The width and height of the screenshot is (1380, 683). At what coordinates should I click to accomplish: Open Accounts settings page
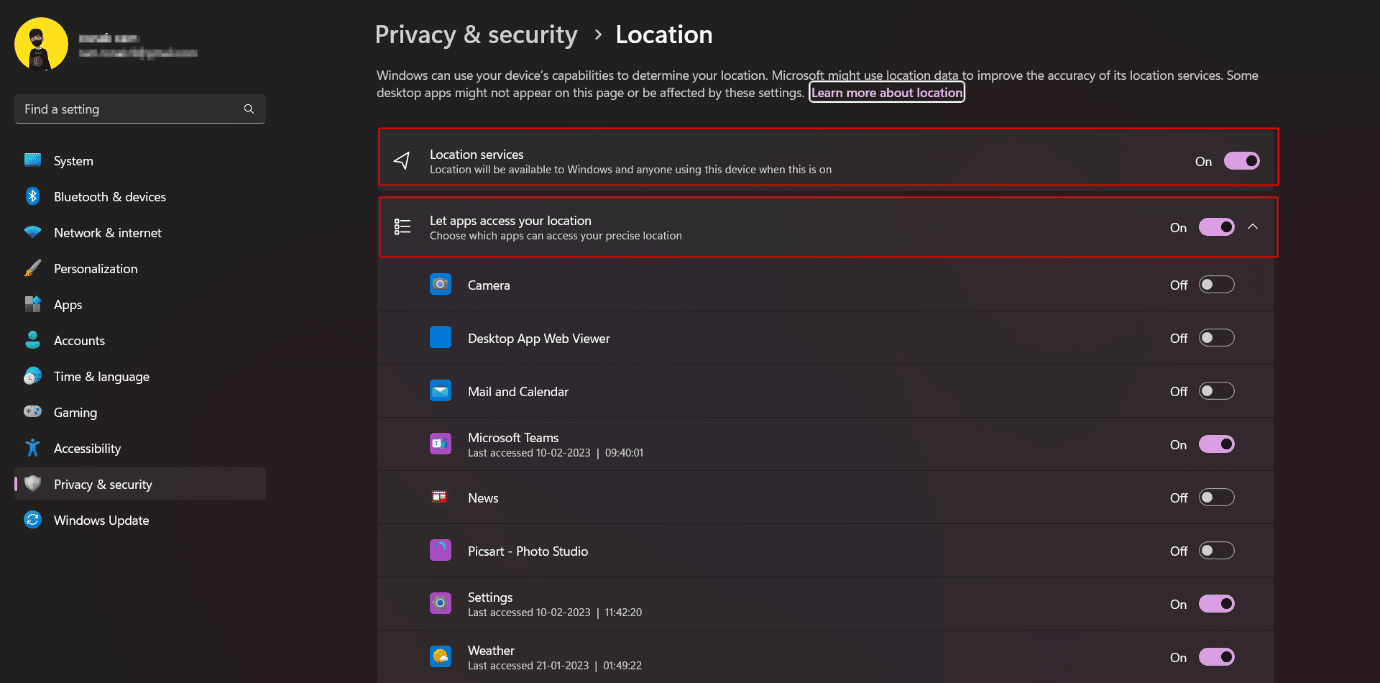tap(140, 340)
